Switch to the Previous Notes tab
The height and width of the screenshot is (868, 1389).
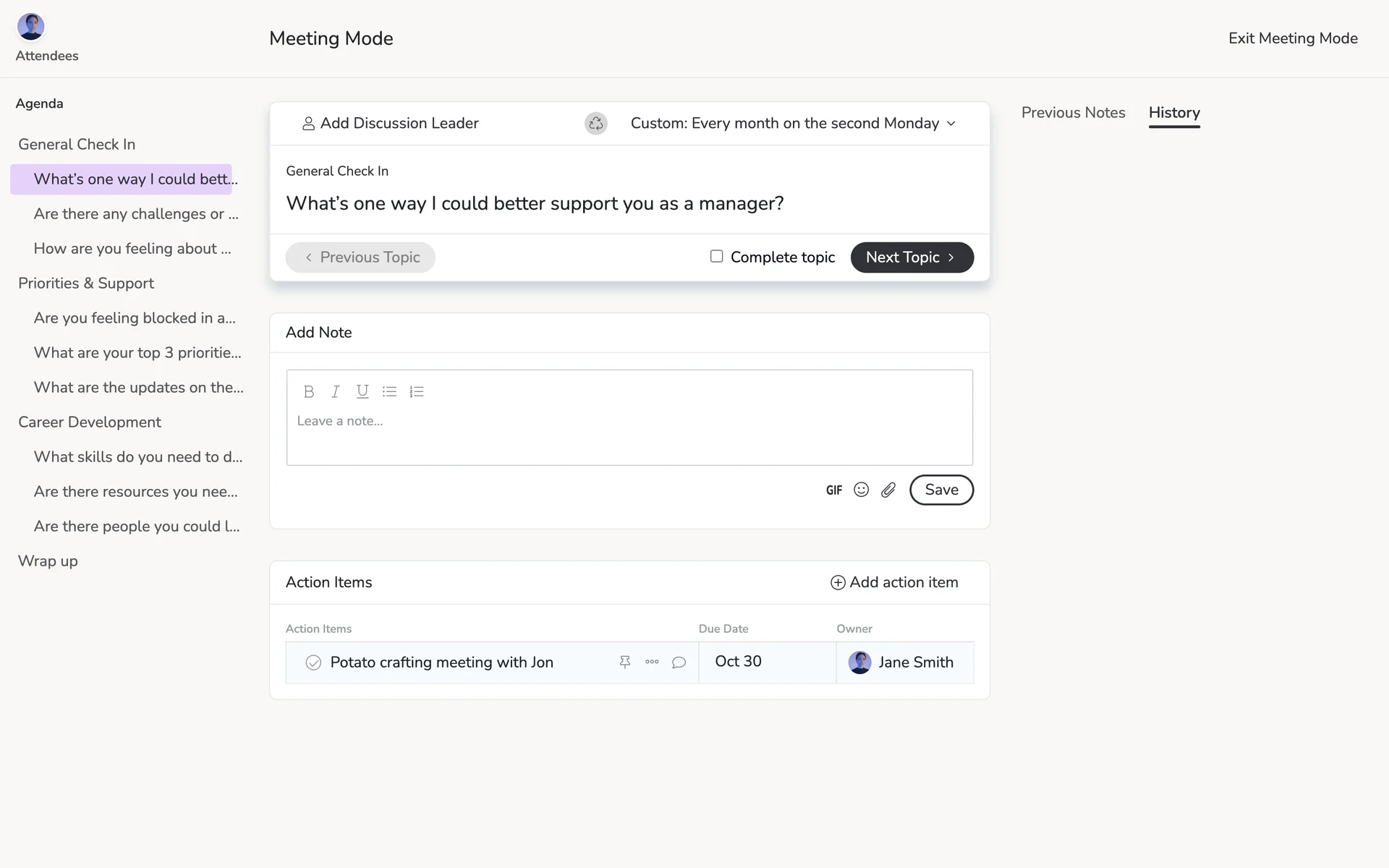[x=1073, y=113]
